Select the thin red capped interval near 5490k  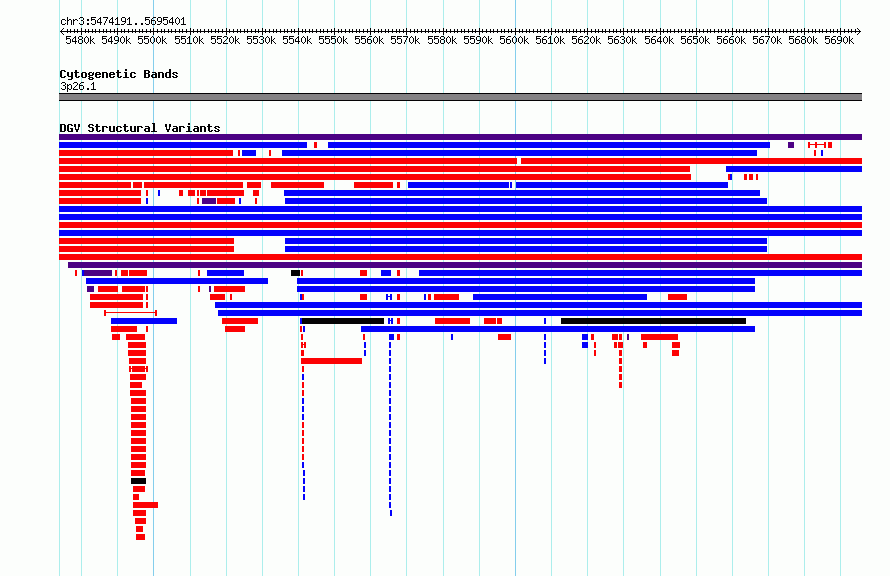[x=131, y=313]
